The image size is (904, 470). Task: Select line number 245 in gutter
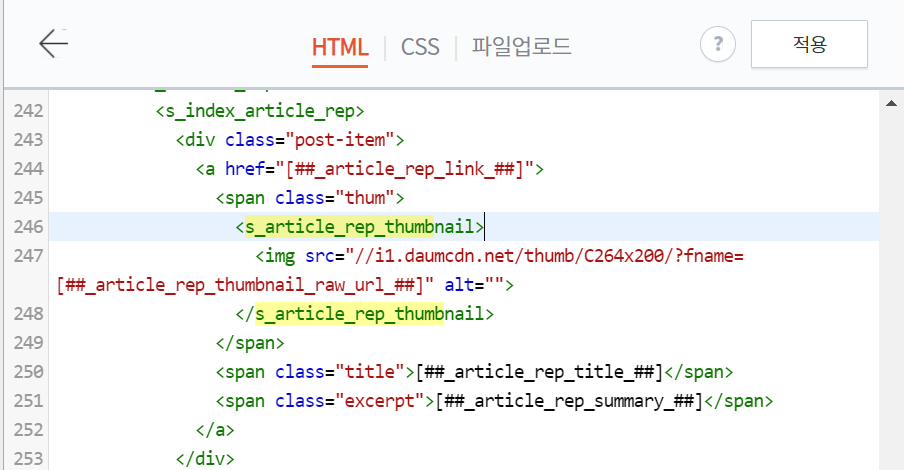28,198
